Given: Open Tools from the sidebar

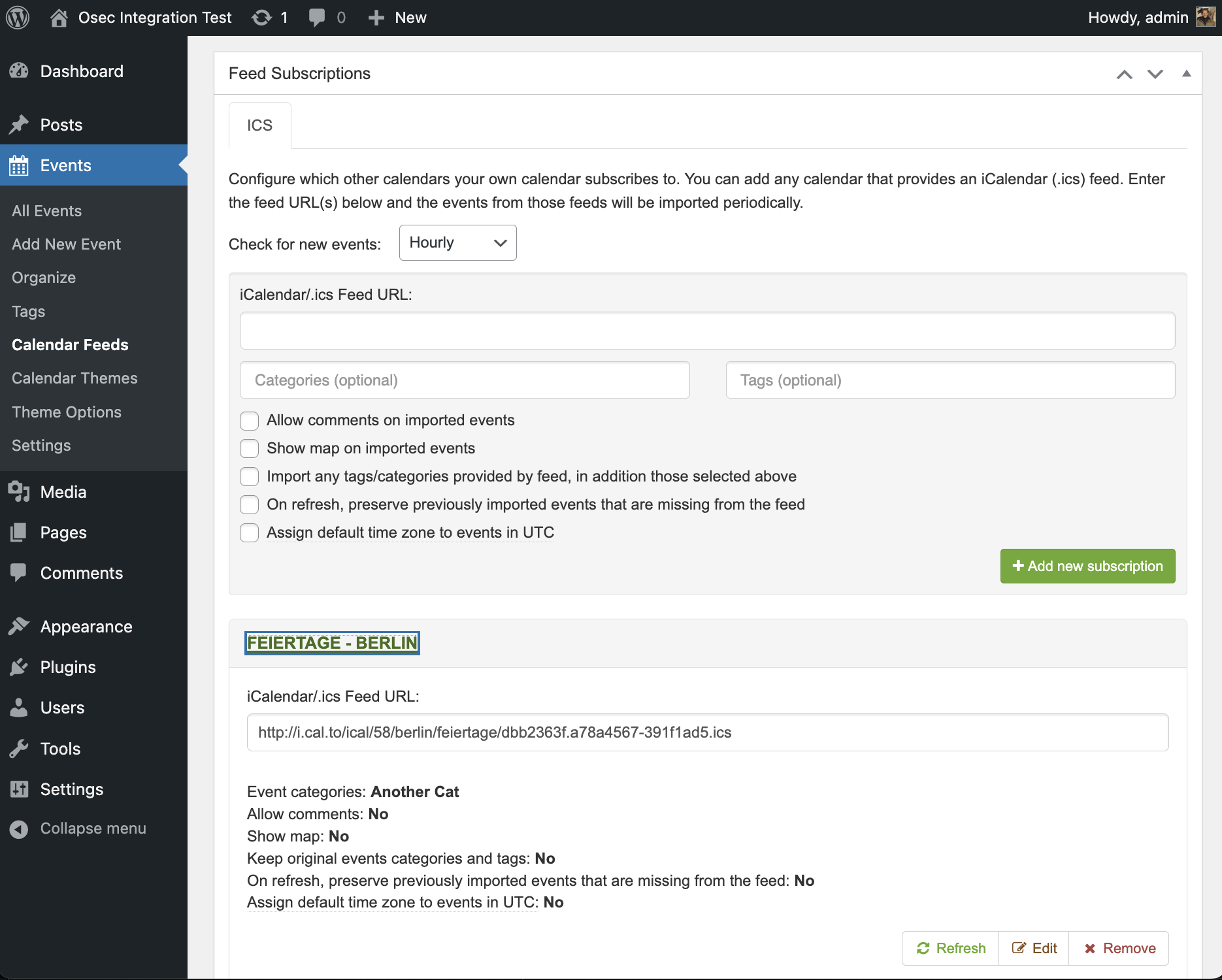Looking at the screenshot, I should coord(60,749).
